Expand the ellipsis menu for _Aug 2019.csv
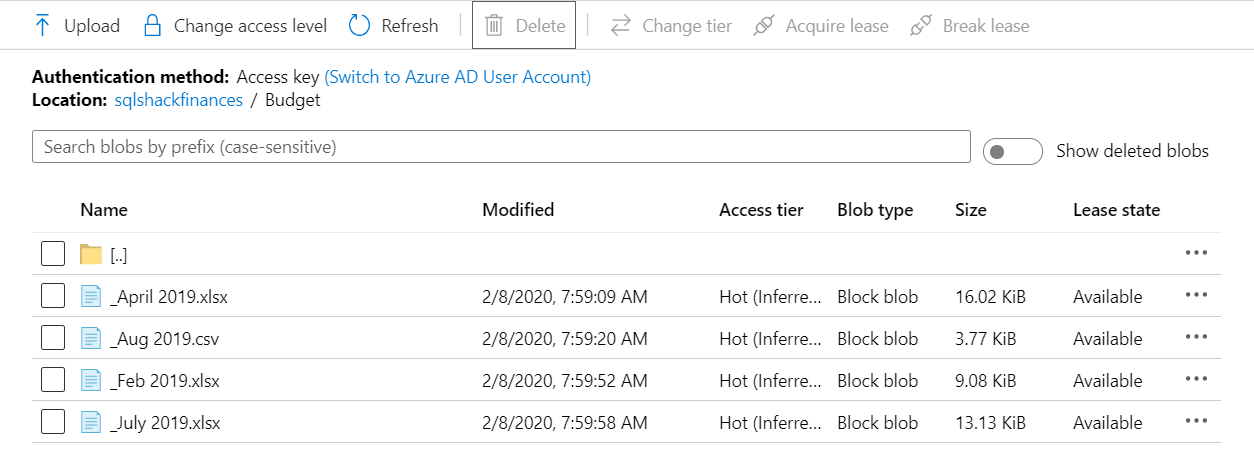This screenshot has height=461, width=1254. pos(1196,338)
